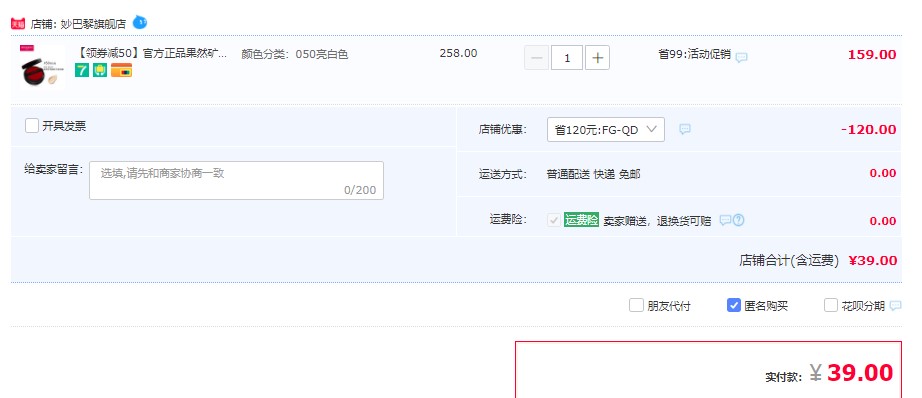The height and width of the screenshot is (398, 922).
Task: Click the Tmall logo icon beside 店铺
Action: (18, 24)
